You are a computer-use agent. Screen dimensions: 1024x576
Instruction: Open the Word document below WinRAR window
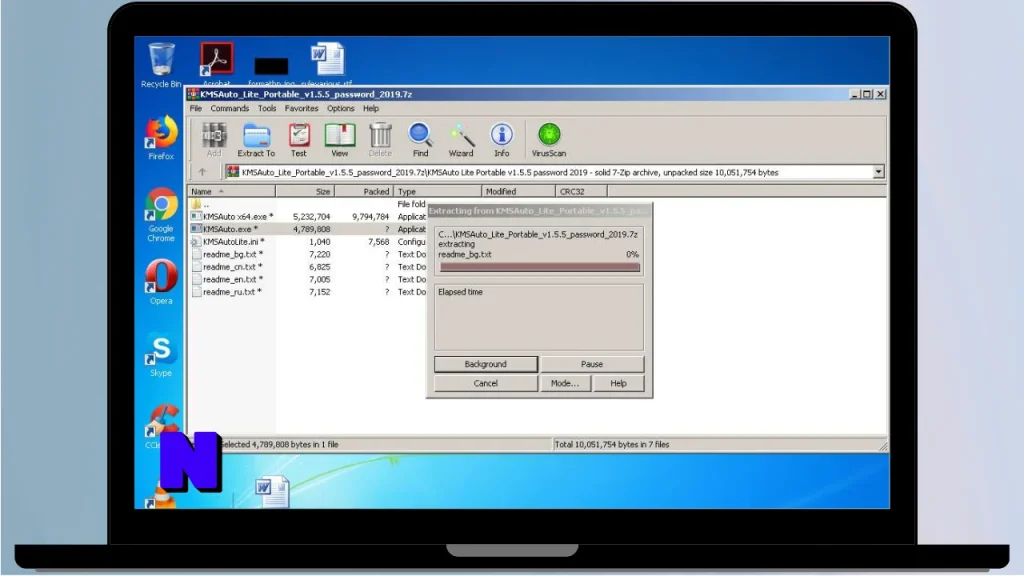(271, 491)
